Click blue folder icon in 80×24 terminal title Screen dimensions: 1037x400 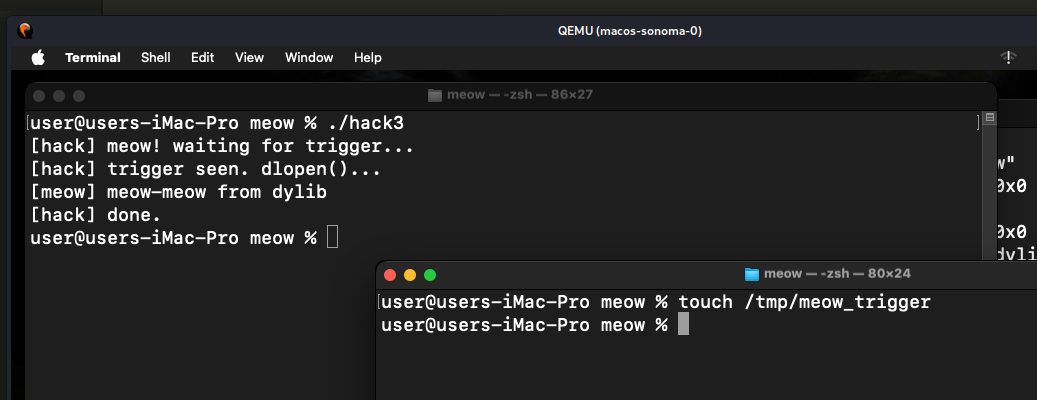point(751,274)
